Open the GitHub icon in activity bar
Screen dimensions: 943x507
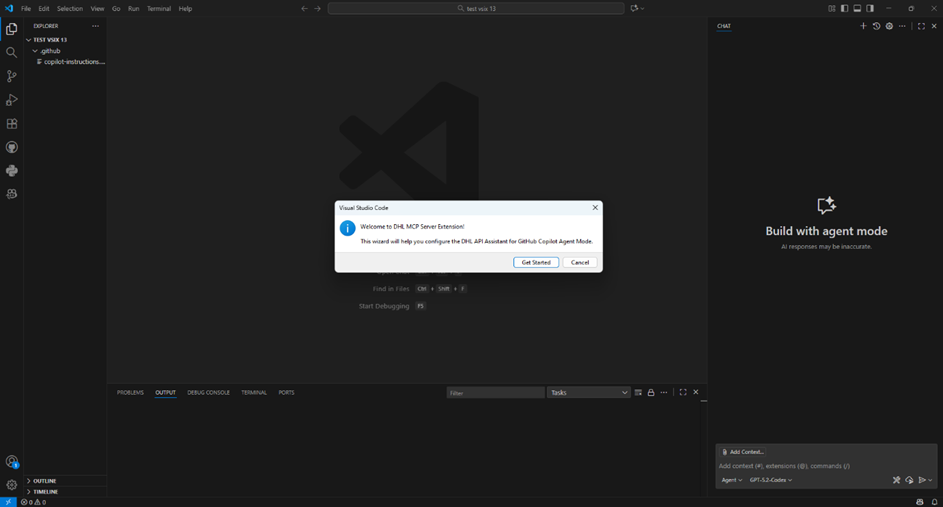12,147
